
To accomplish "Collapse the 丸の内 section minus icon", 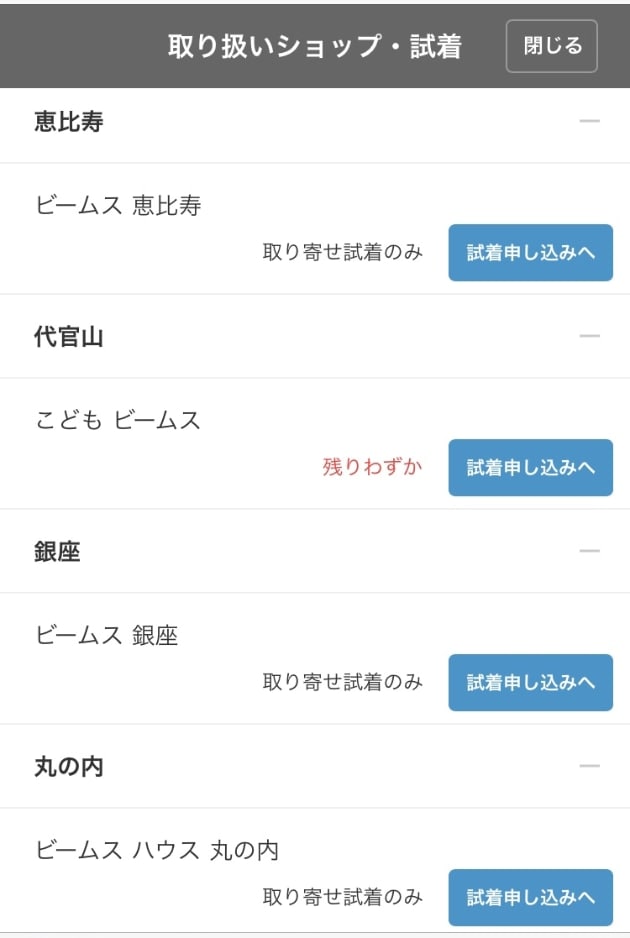I will point(589,766).
